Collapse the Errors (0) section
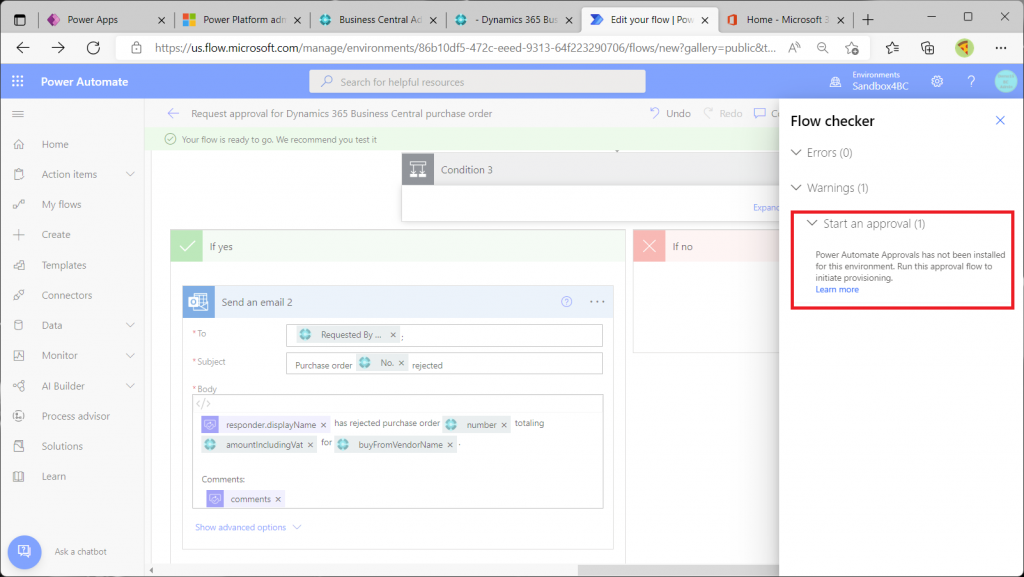 click(x=797, y=153)
